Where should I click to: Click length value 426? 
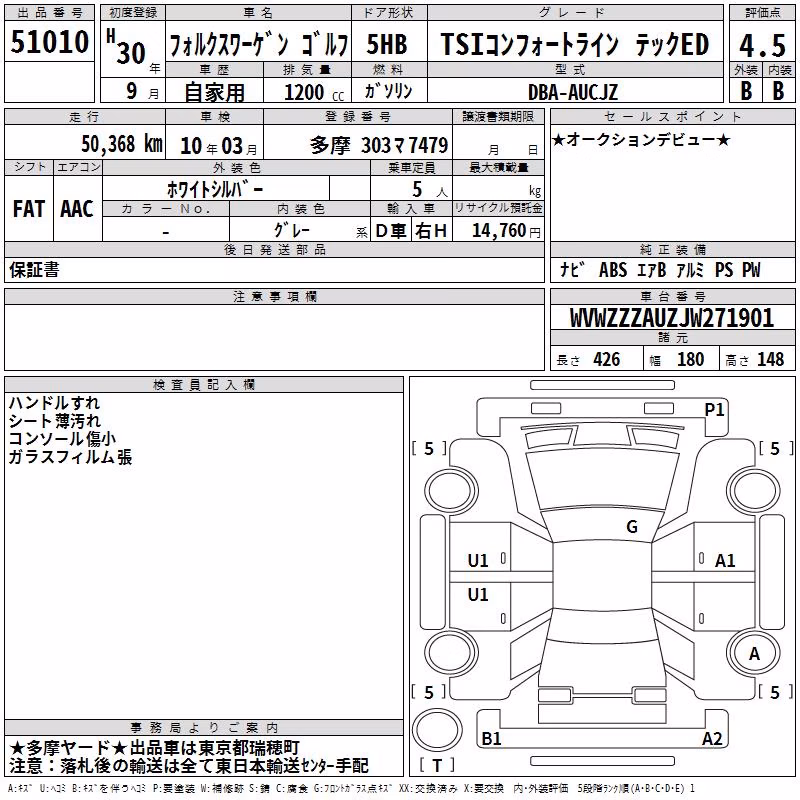click(606, 360)
